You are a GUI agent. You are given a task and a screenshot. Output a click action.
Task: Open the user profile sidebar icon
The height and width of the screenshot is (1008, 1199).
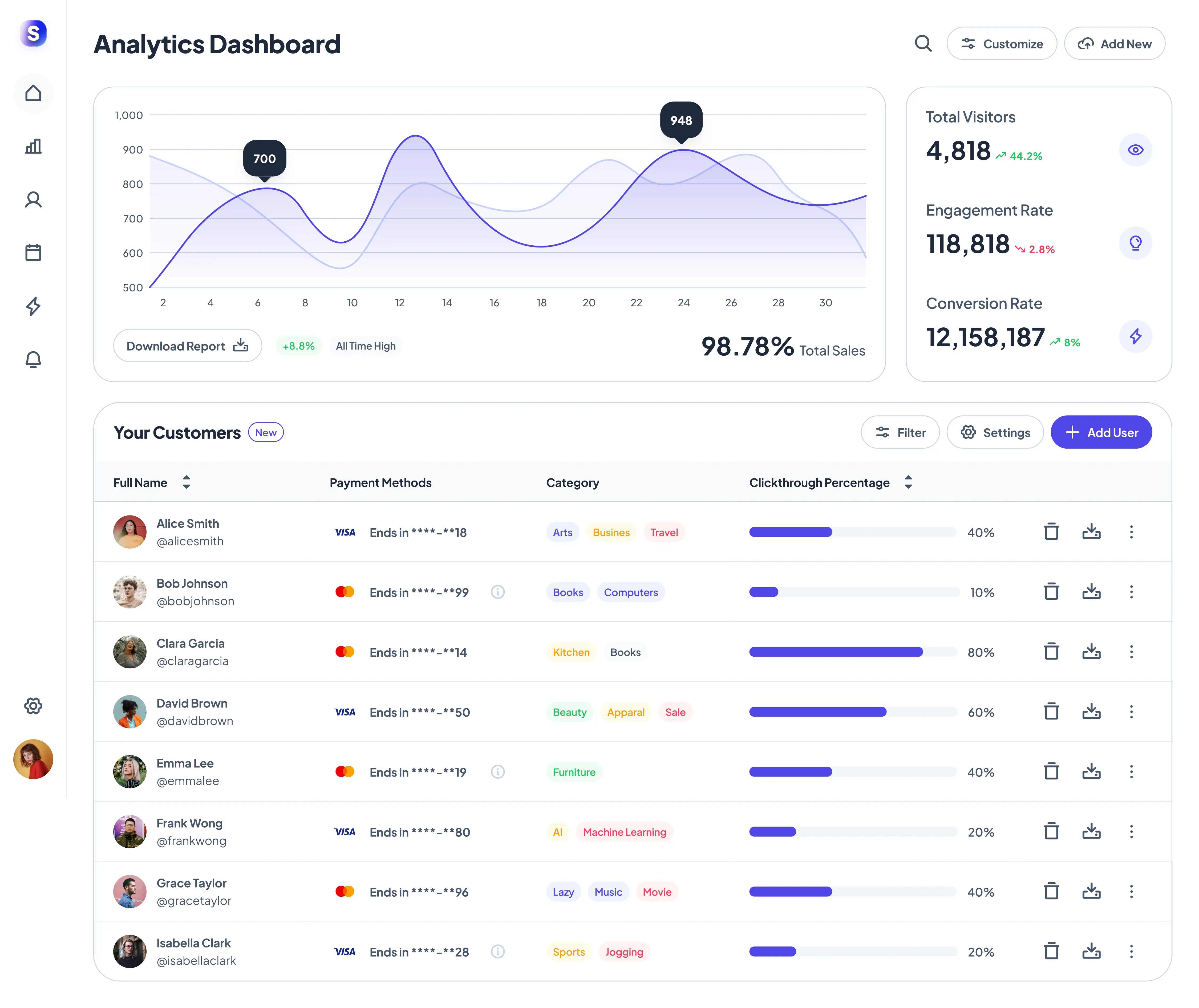click(x=33, y=200)
